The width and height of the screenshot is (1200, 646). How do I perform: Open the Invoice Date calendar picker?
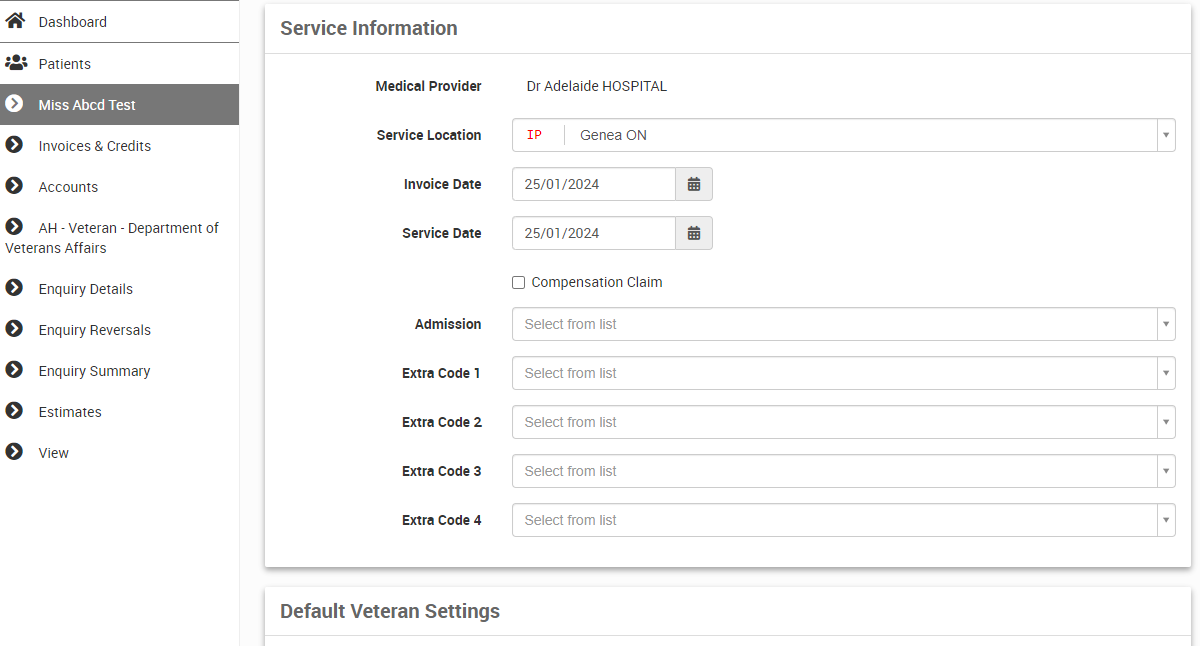click(694, 184)
